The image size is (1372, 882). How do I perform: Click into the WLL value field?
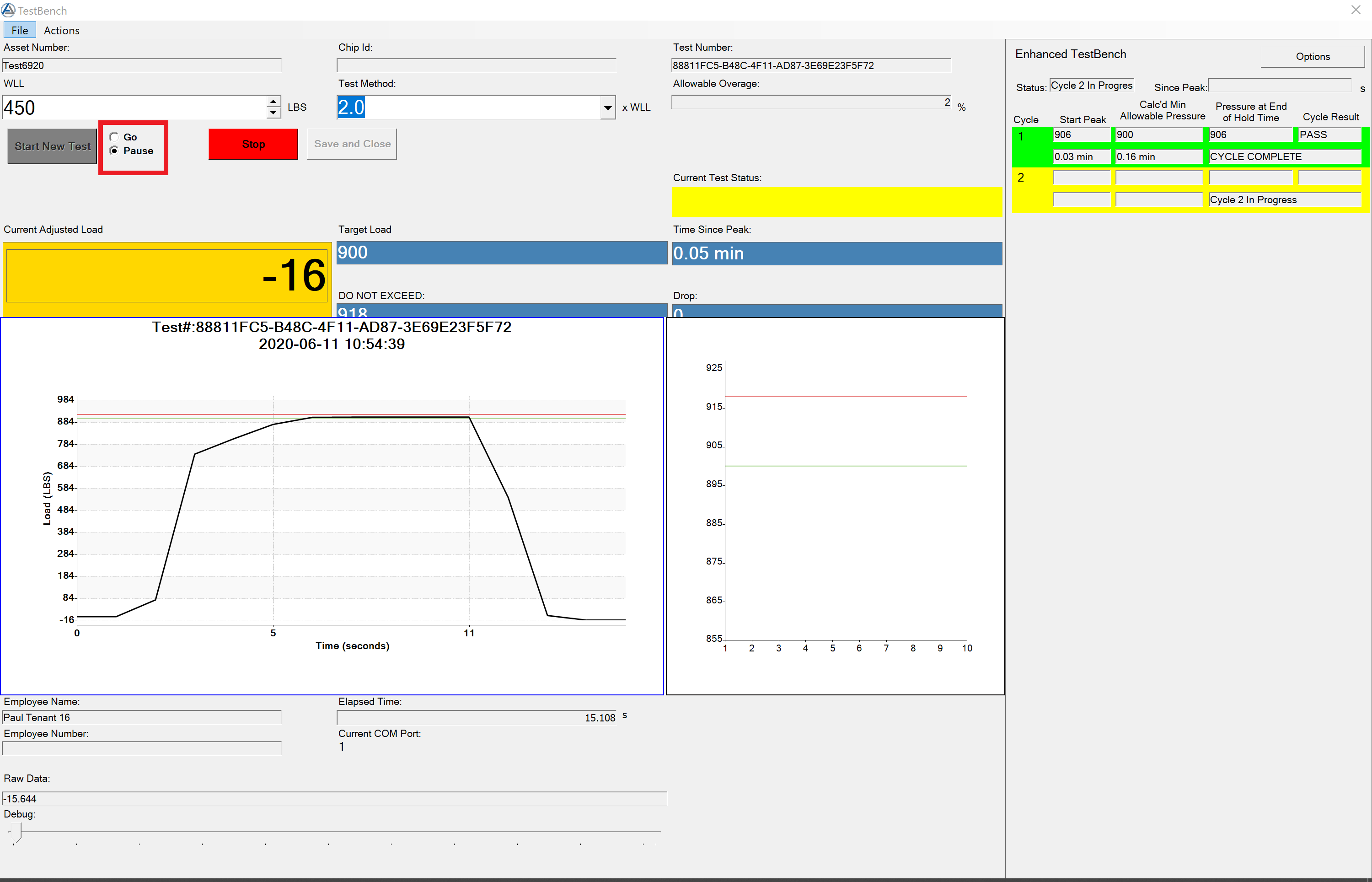[x=132, y=108]
